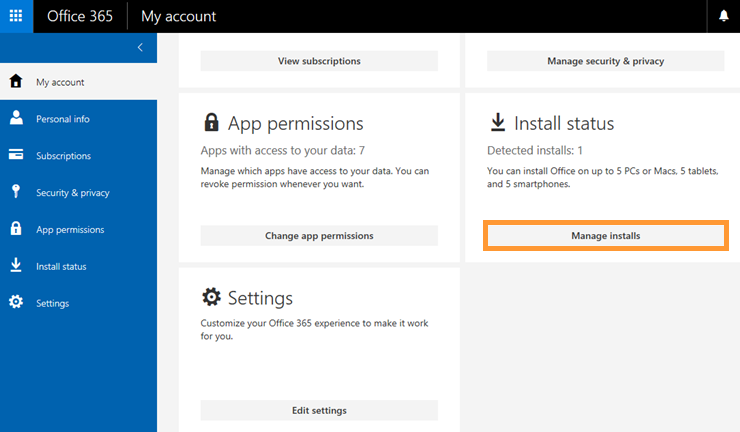Click Manage security & privacy button

[605, 61]
